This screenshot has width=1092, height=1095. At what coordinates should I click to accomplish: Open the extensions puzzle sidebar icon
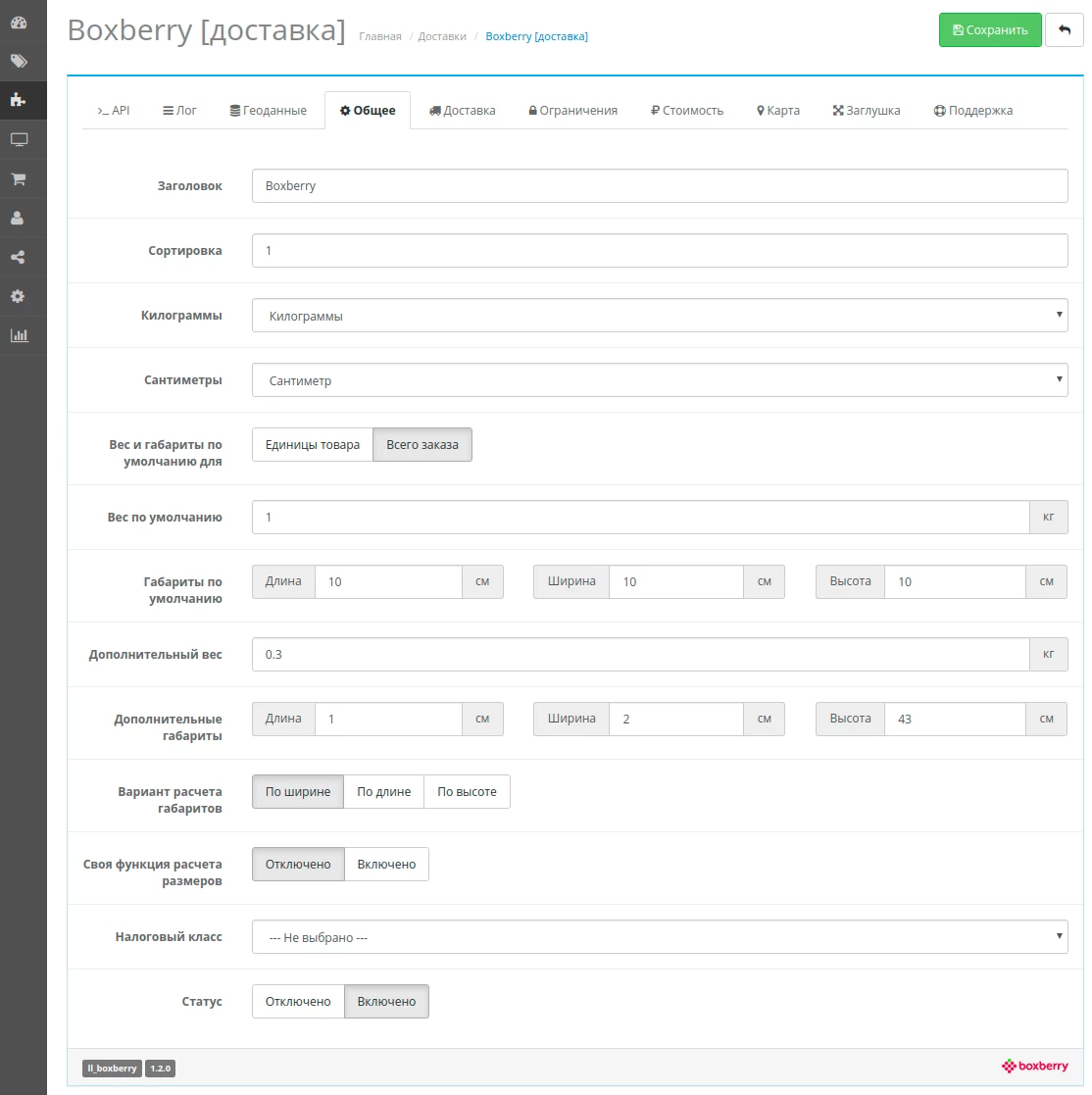click(19, 101)
